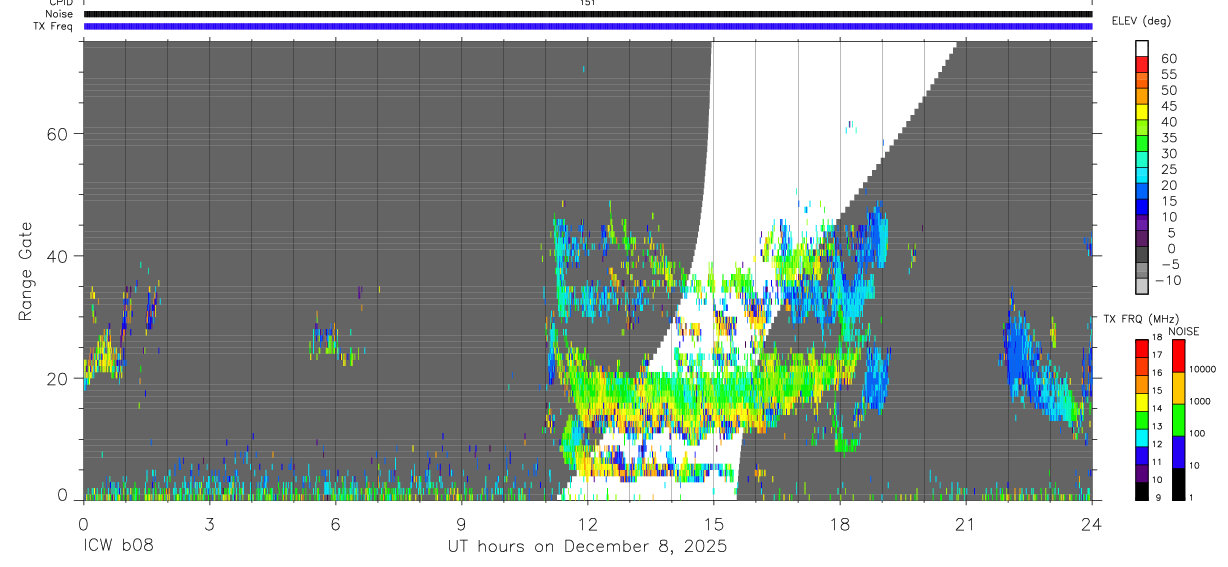Image resolution: width=1228 pixels, height=567 pixels.
Task: Click the '10000' label on NOISE scale
Action: click(1202, 369)
